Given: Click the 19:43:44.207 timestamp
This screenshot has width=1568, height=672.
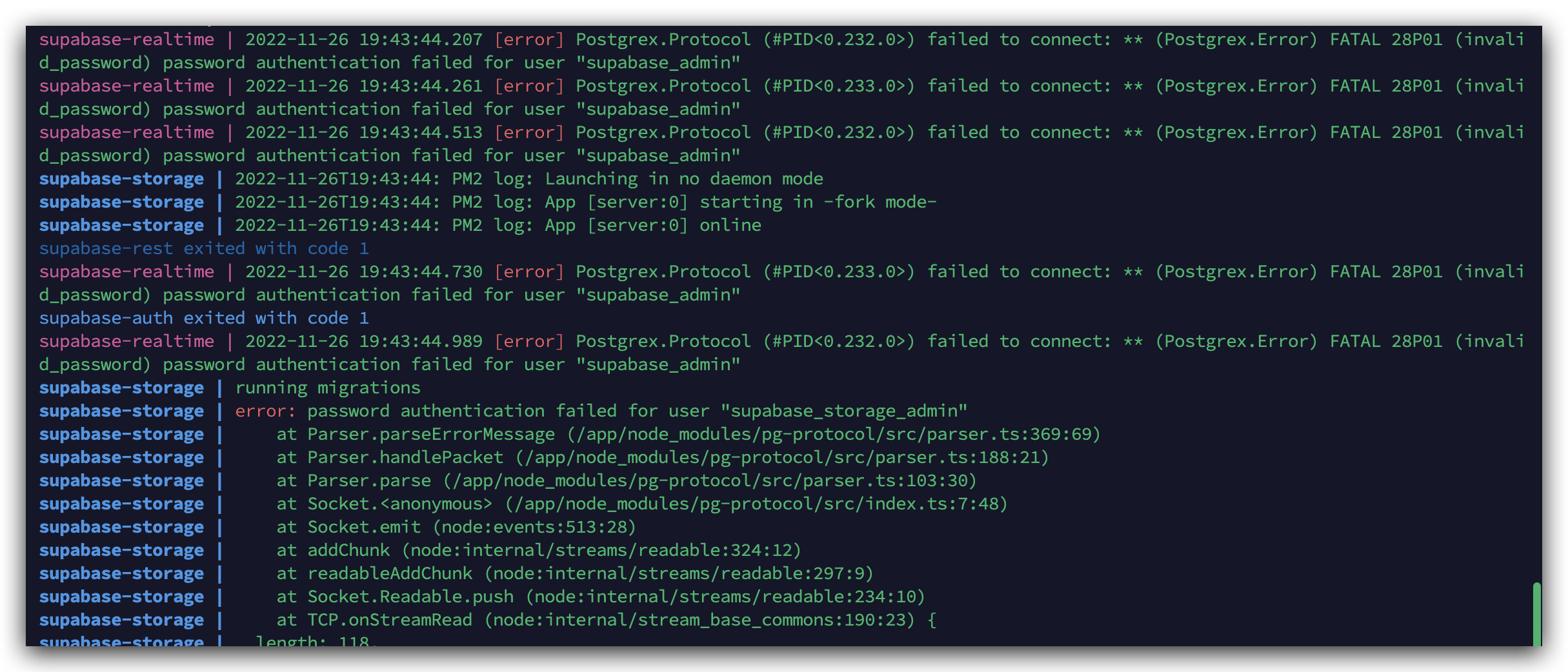Looking at the screenshot, I should coord(420,39).
